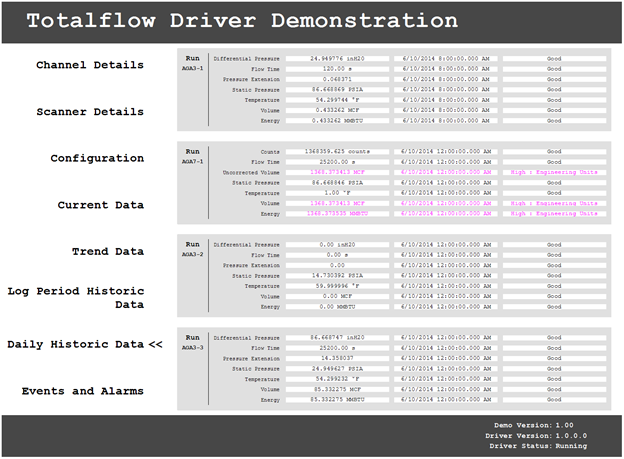Open the Events and Alarms page
The width and height of the screenshot is (624, 459).
point(82,391)
